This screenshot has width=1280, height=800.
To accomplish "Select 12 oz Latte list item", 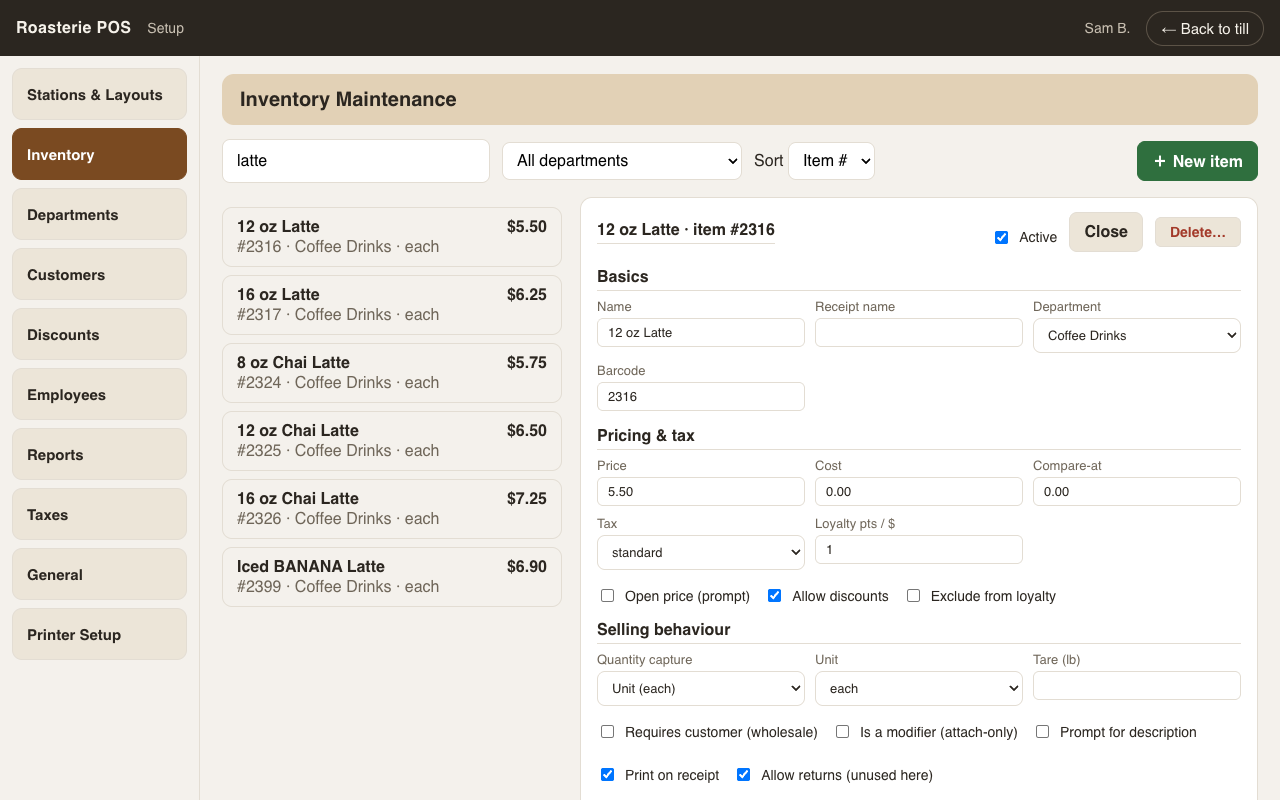I will coord(392,237).
